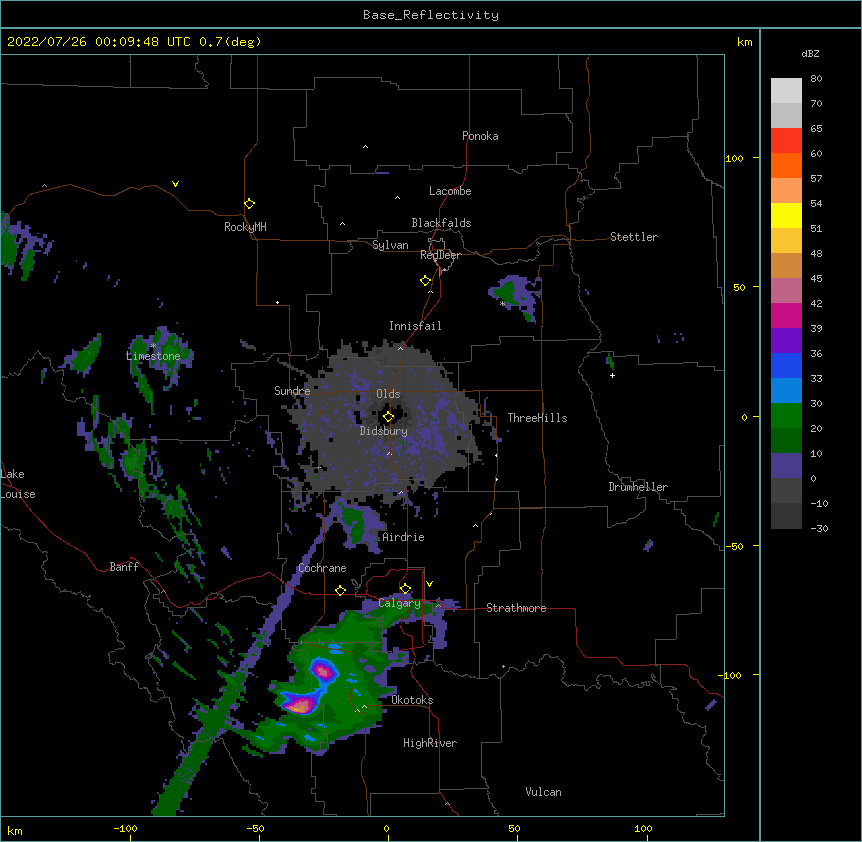Image resolution: width=862 pixels, height=842 pixels.
Task: Click the white plus marker north of Drumheller
Action: click(x=612, y=375)
